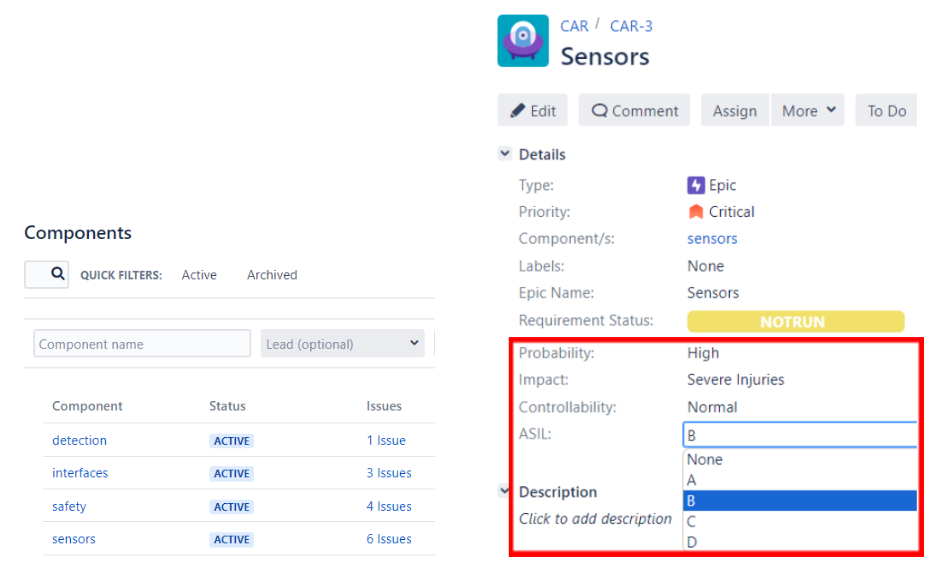The height and width of the screenshot is (562, 933).
Task: Apply the Archived quick filter
Action: (272, 275)
